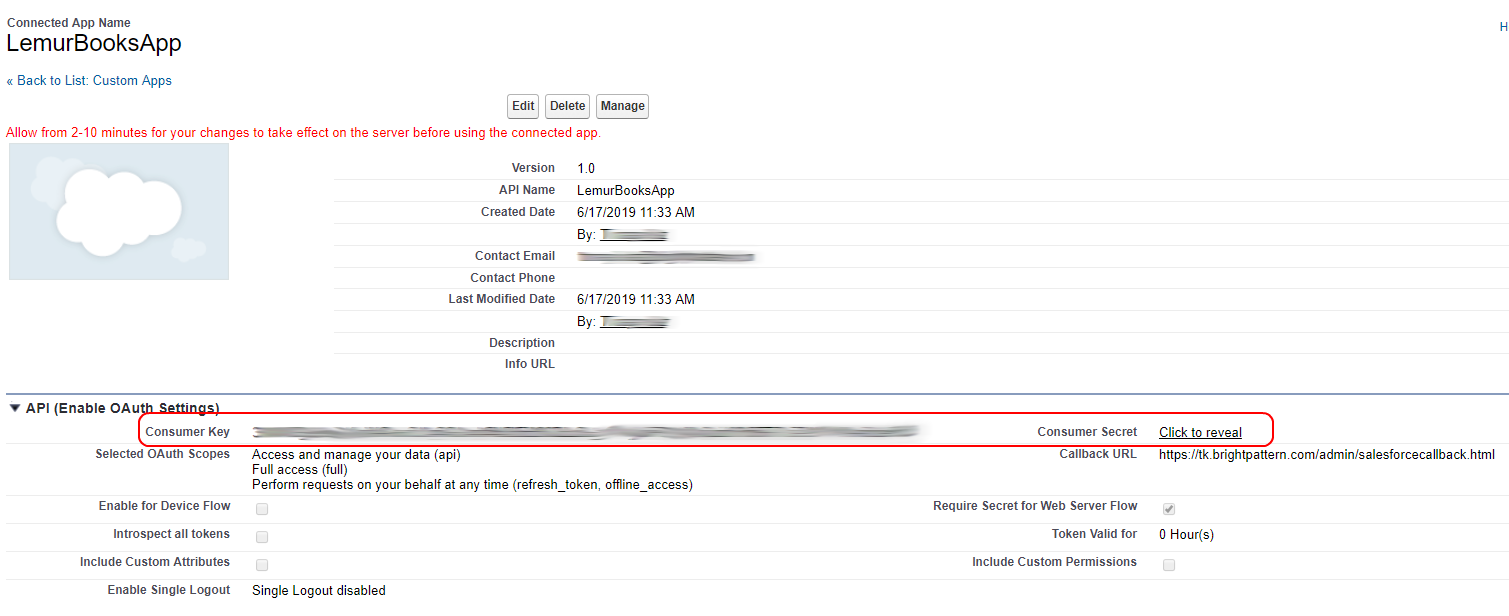
Task: Click the refresh_token, offline_access scope line
Action: [472, 485]
